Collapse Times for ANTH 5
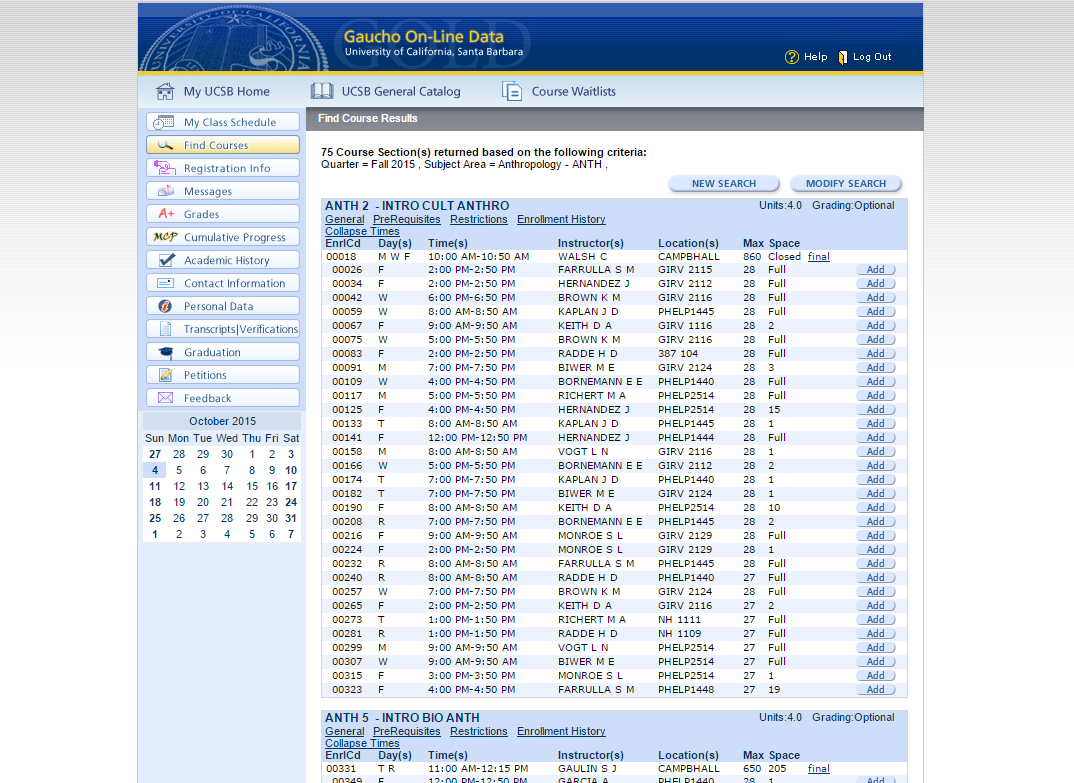This screenshot has width=1074, height=783. [362, 743]
